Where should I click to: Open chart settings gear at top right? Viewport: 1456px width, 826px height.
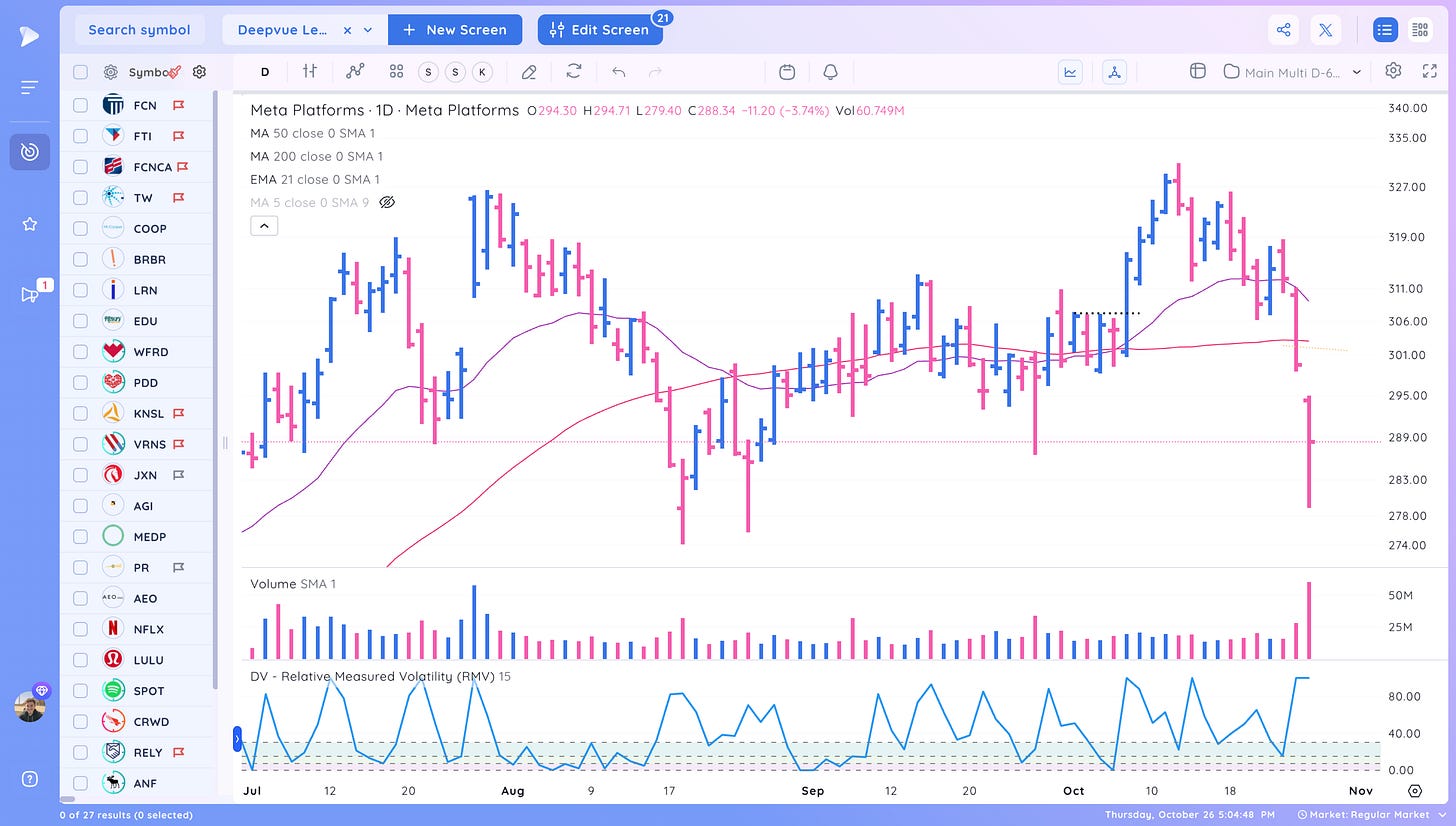point(1393,70)
